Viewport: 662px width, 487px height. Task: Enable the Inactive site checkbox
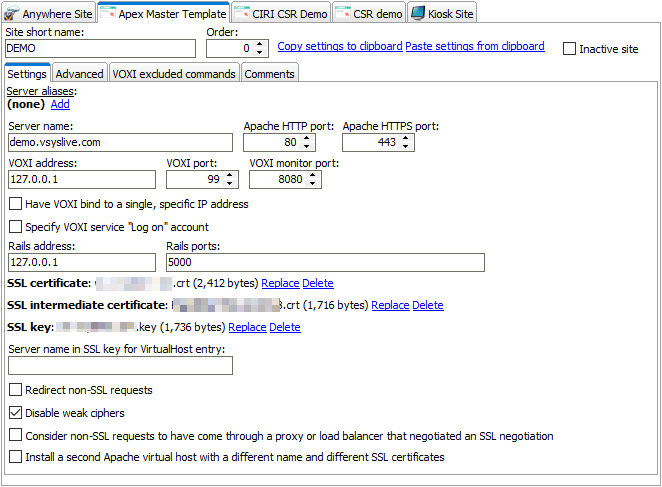570,49
